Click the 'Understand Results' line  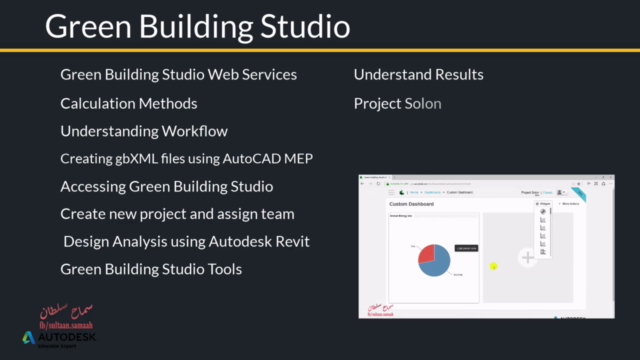point(418,75)
